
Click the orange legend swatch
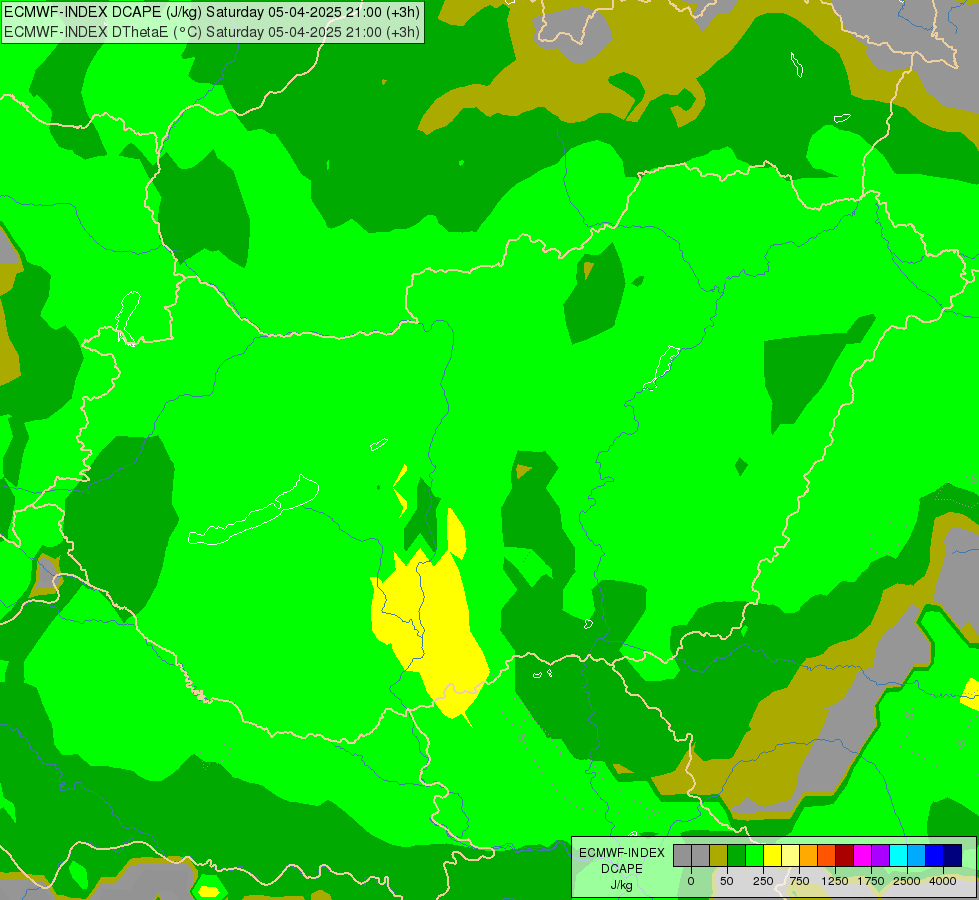coord(809,856)
